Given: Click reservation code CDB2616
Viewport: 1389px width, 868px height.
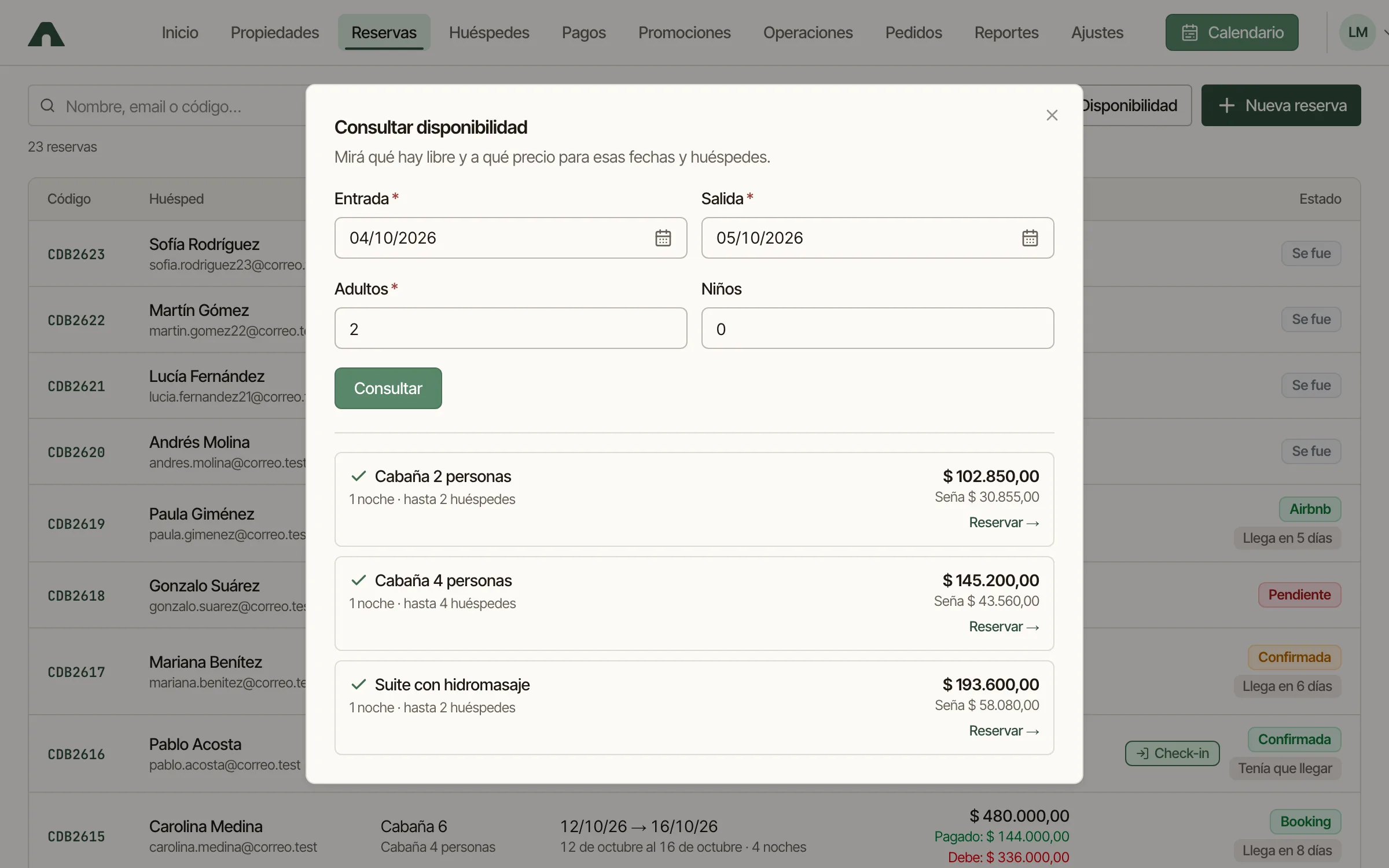Looking at the screenshot, I should (76, 754).
